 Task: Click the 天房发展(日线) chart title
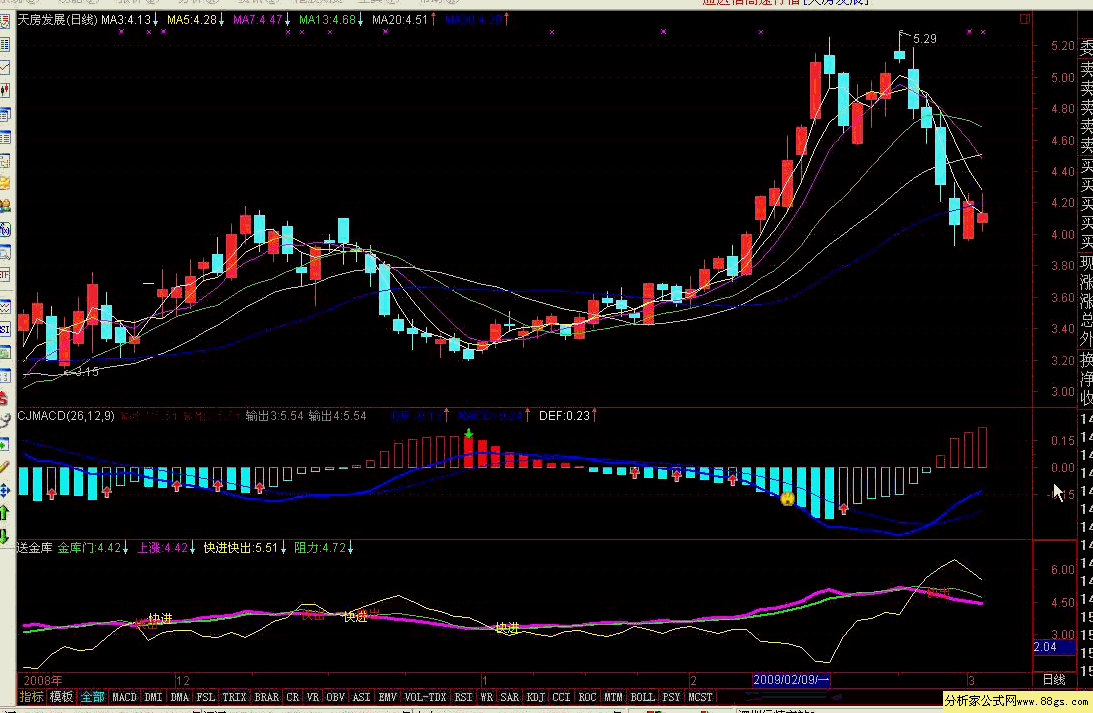point(58,20)
